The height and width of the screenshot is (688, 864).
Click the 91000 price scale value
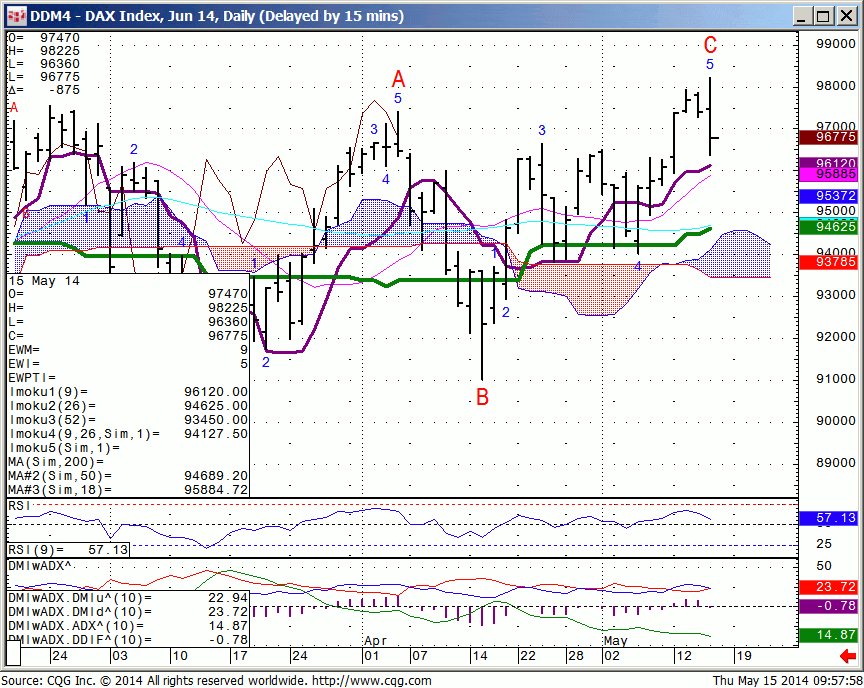click(835, 378)
